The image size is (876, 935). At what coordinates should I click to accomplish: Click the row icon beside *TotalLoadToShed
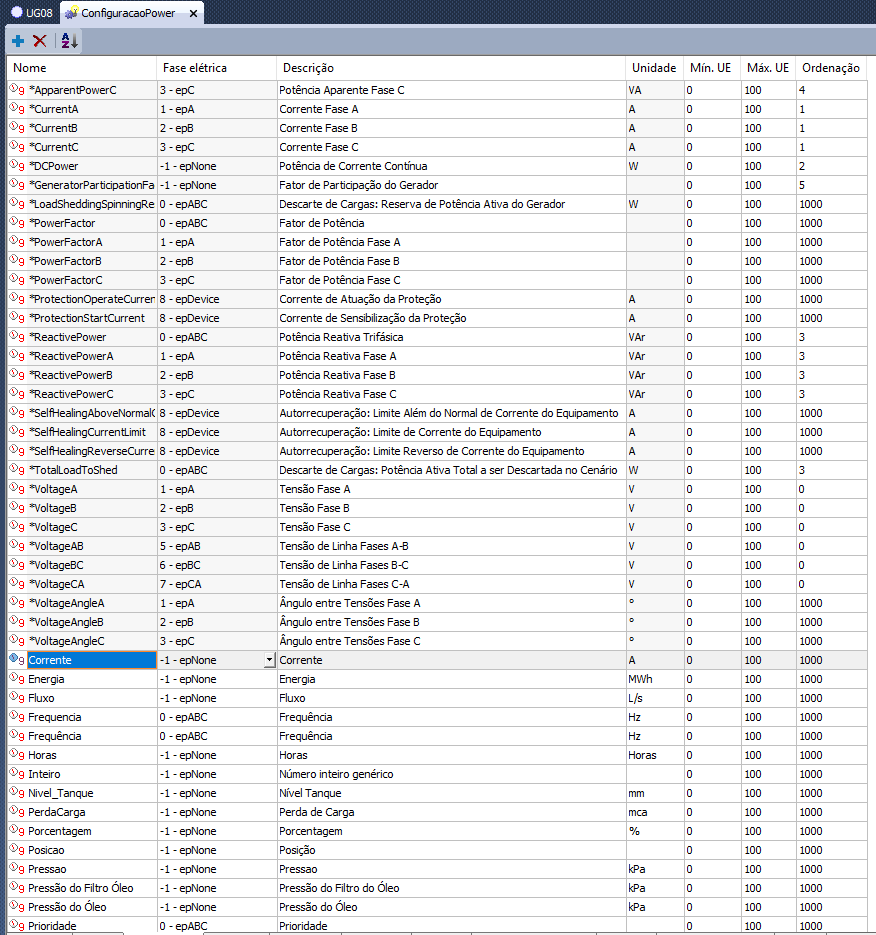pyautogui.click(x=17, y=470)
